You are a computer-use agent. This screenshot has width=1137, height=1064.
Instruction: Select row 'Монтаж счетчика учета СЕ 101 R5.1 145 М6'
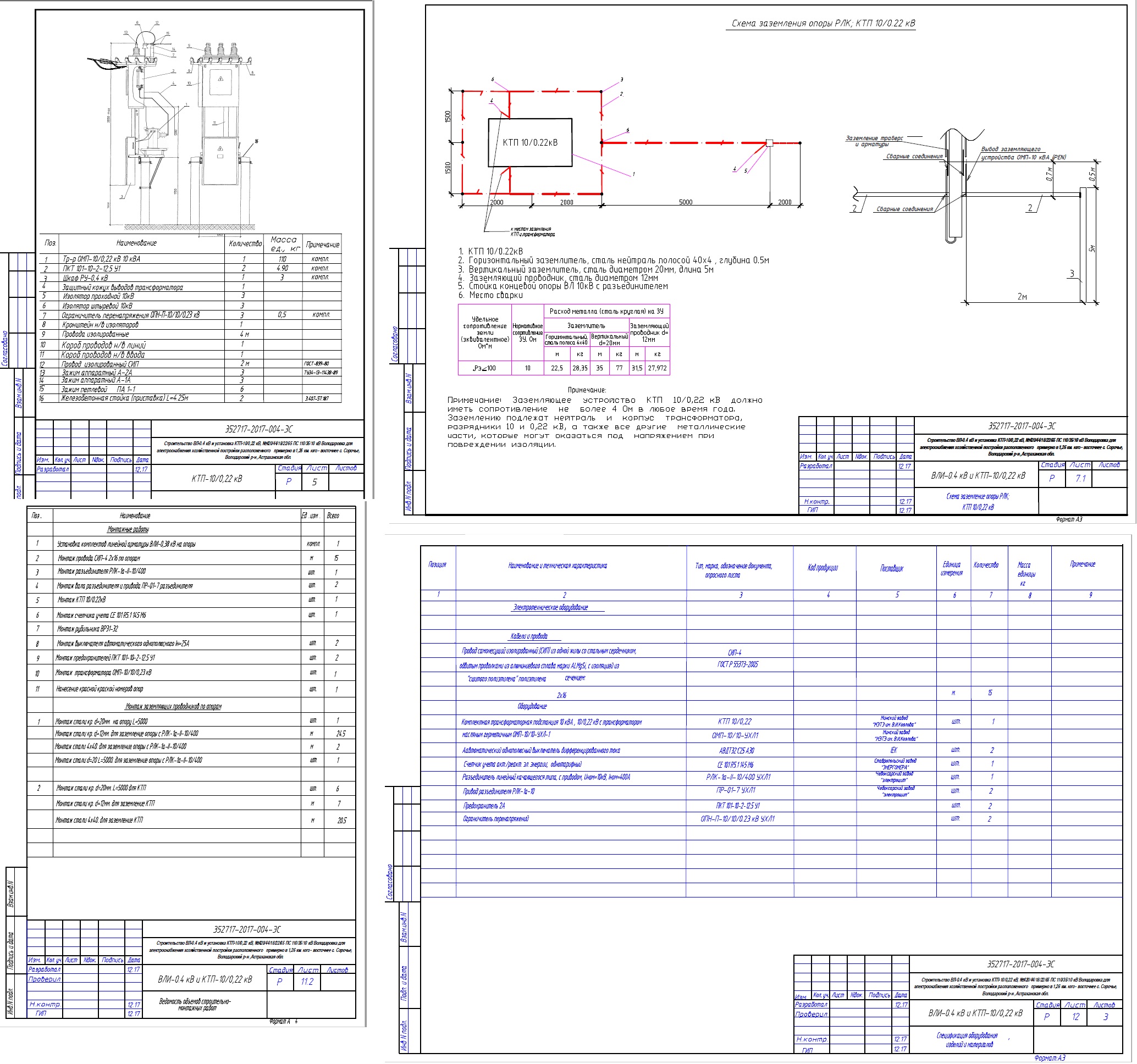click(191, 615)
